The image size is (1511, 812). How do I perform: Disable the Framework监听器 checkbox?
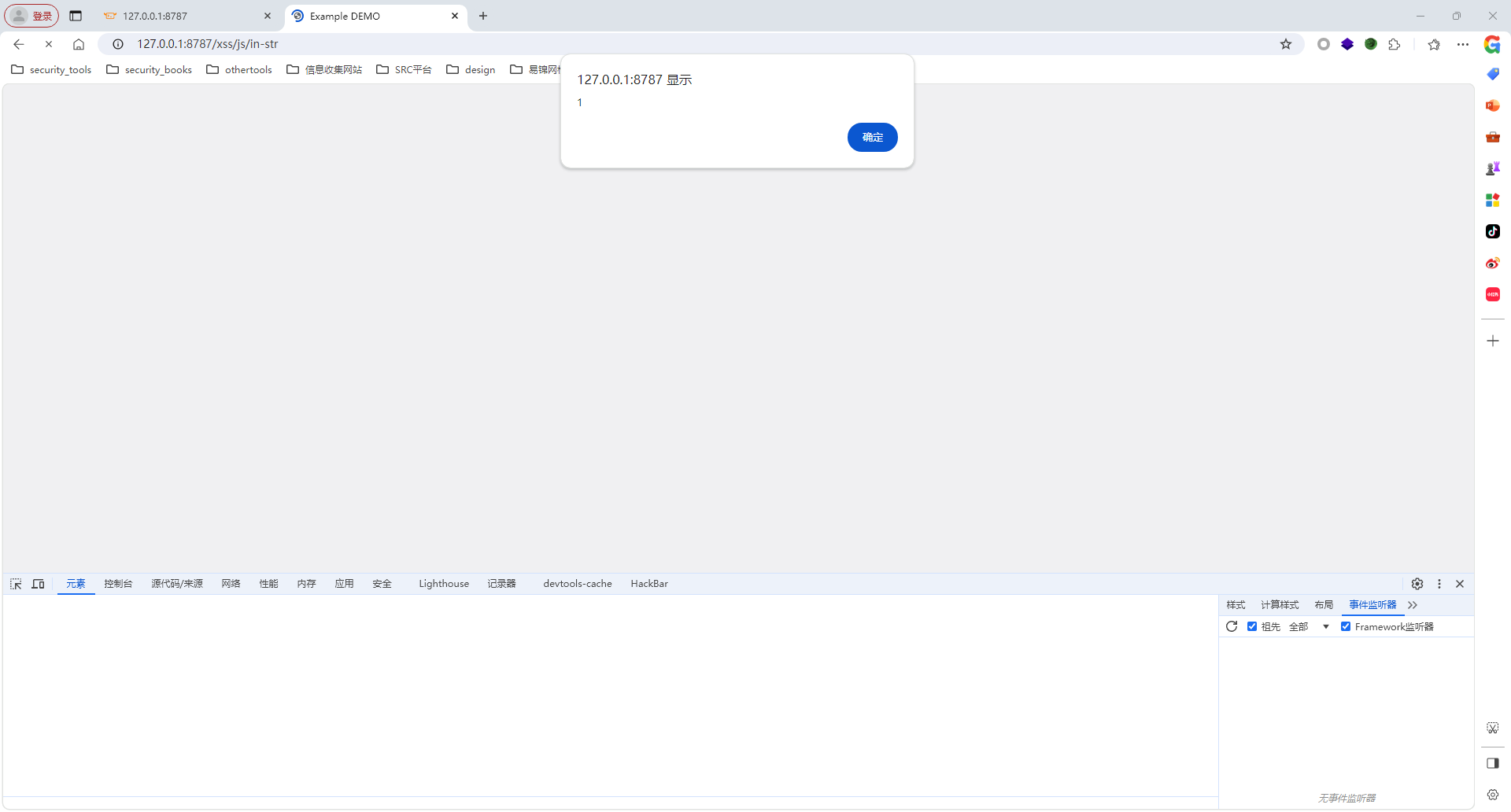click(x=1346, y=626)
